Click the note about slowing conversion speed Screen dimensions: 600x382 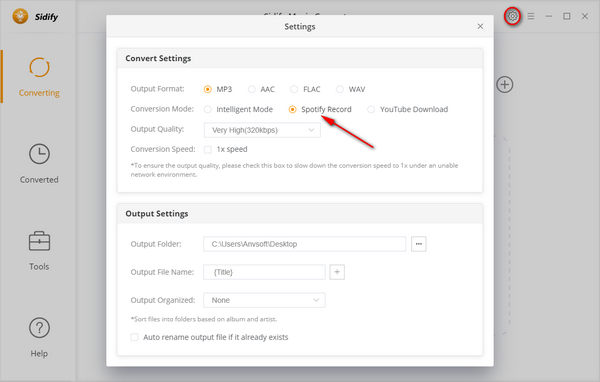[x=294, y=170]
